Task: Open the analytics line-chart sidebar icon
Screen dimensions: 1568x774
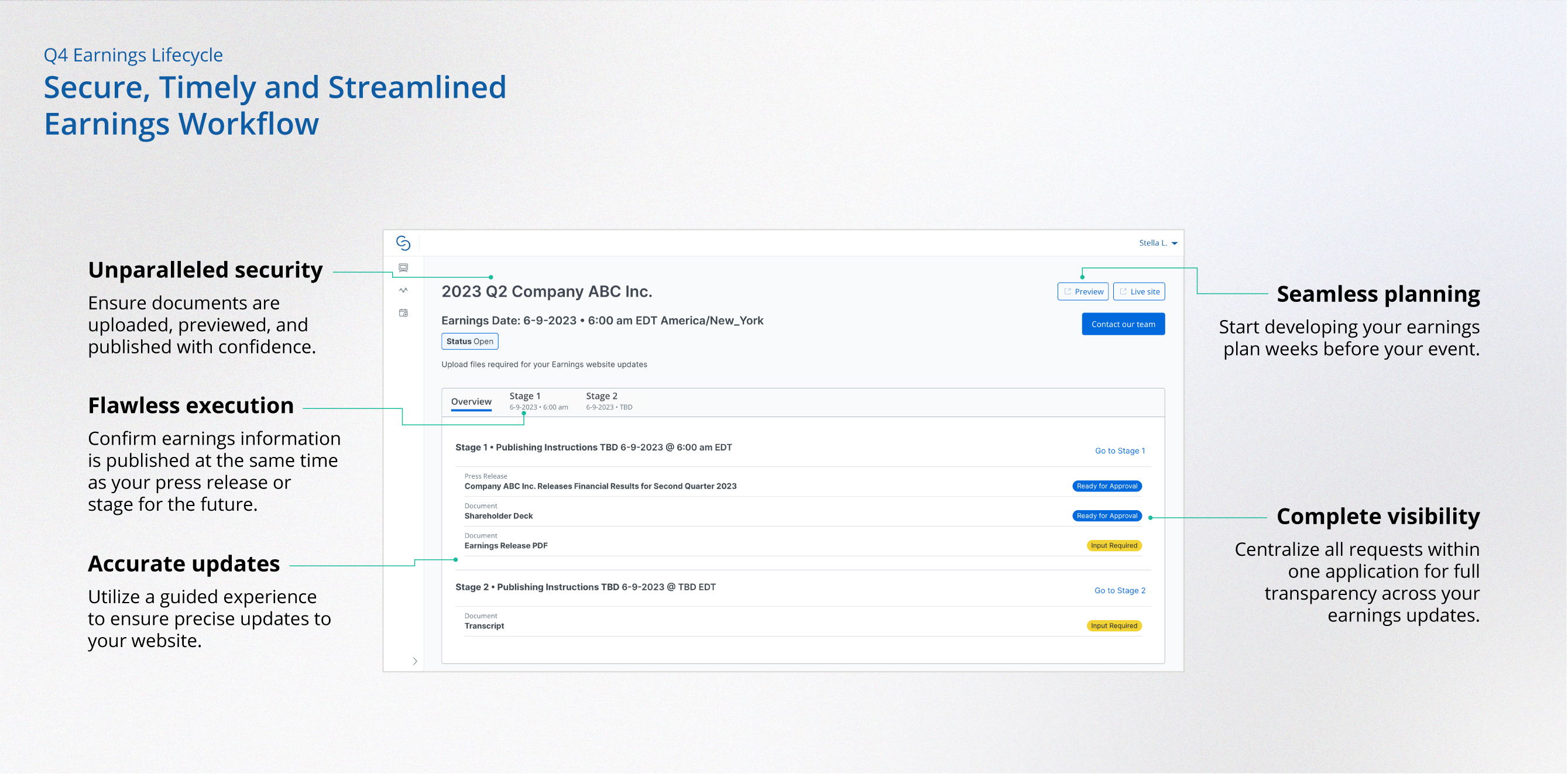Action: coord(403,290)
